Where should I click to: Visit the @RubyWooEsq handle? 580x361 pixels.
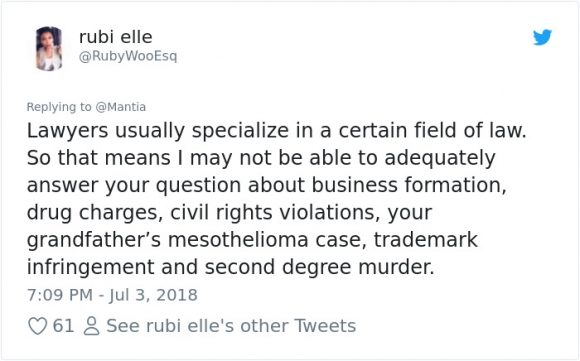(x=128, y=56)
